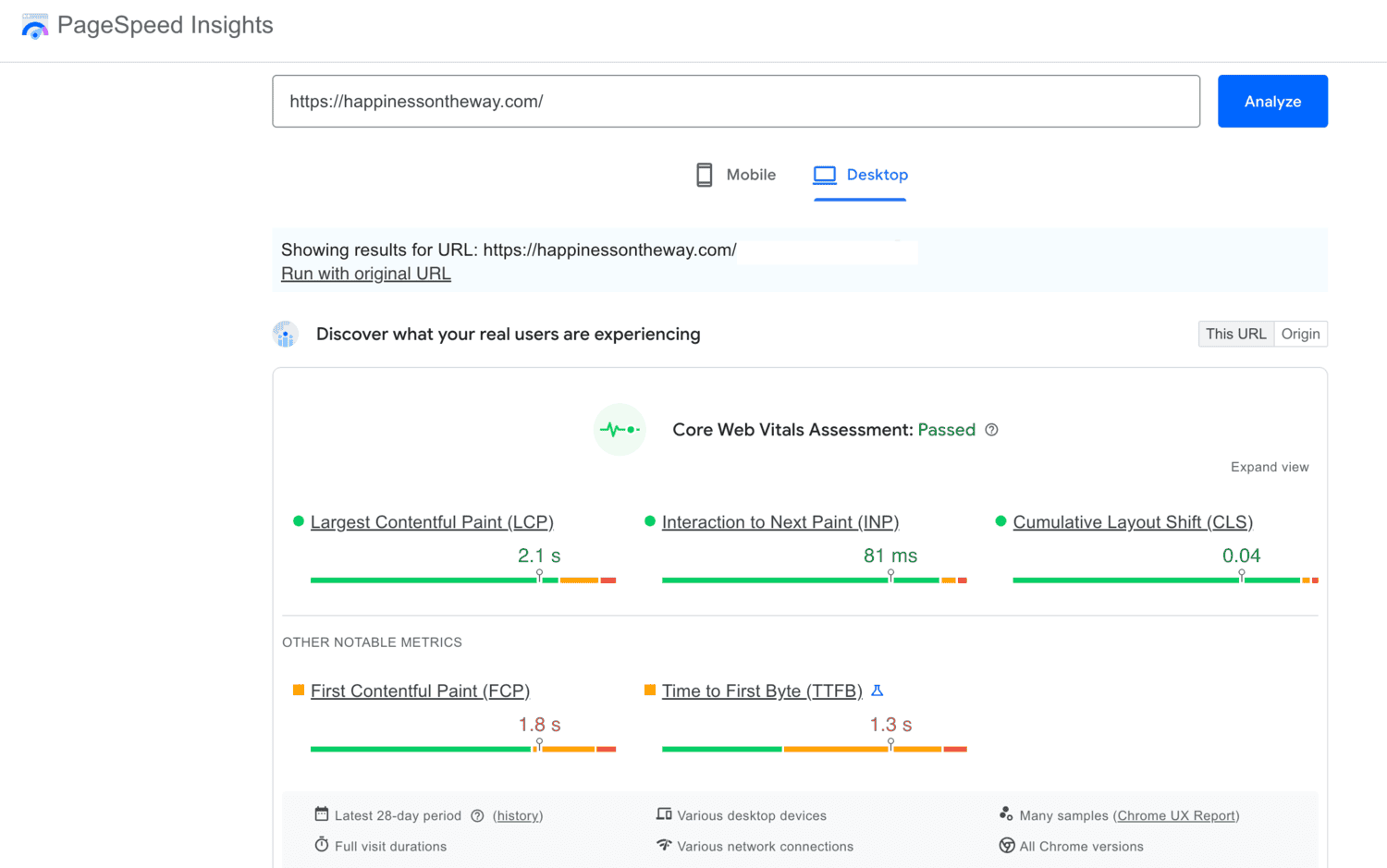Open Largest Contentful Paint (LCP) link
This screenshot has height=868, width=1387.
(x=432, y=522)
